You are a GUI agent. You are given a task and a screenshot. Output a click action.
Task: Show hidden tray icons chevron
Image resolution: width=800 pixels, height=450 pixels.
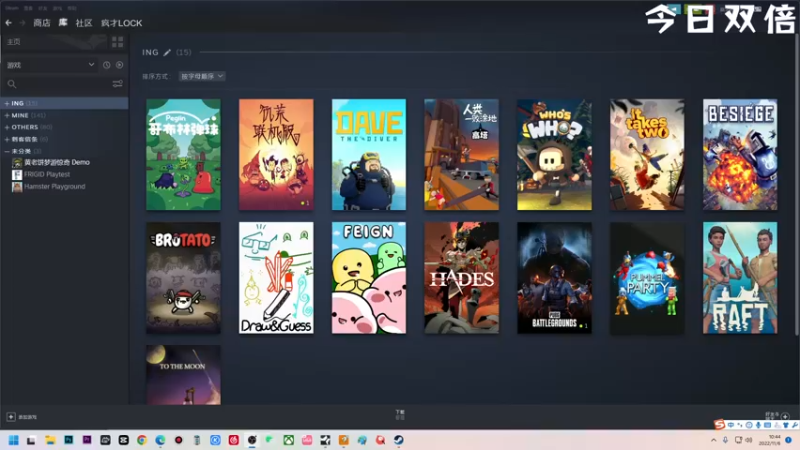coord(713,440)
